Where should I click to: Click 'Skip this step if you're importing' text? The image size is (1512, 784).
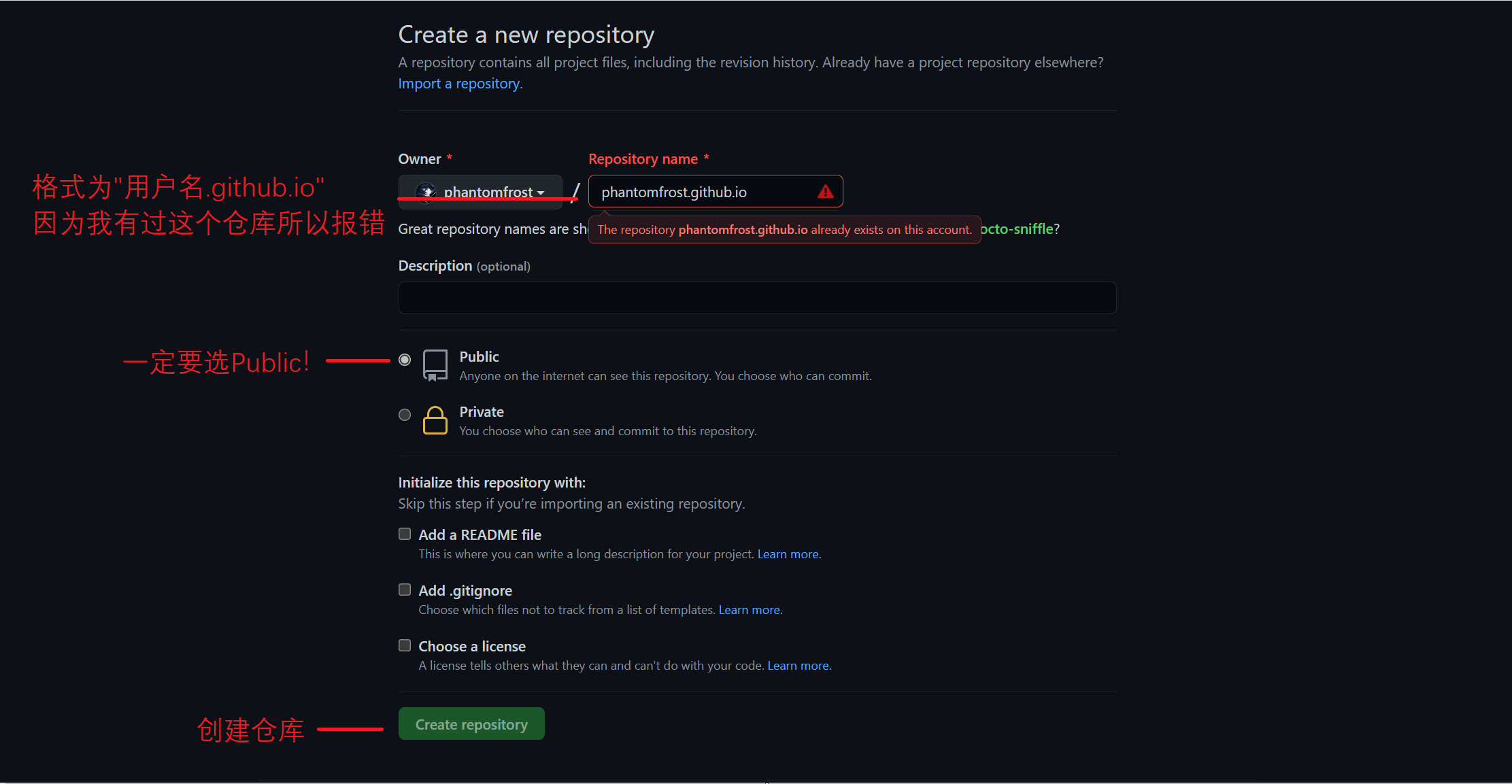(x=572, y=504)
